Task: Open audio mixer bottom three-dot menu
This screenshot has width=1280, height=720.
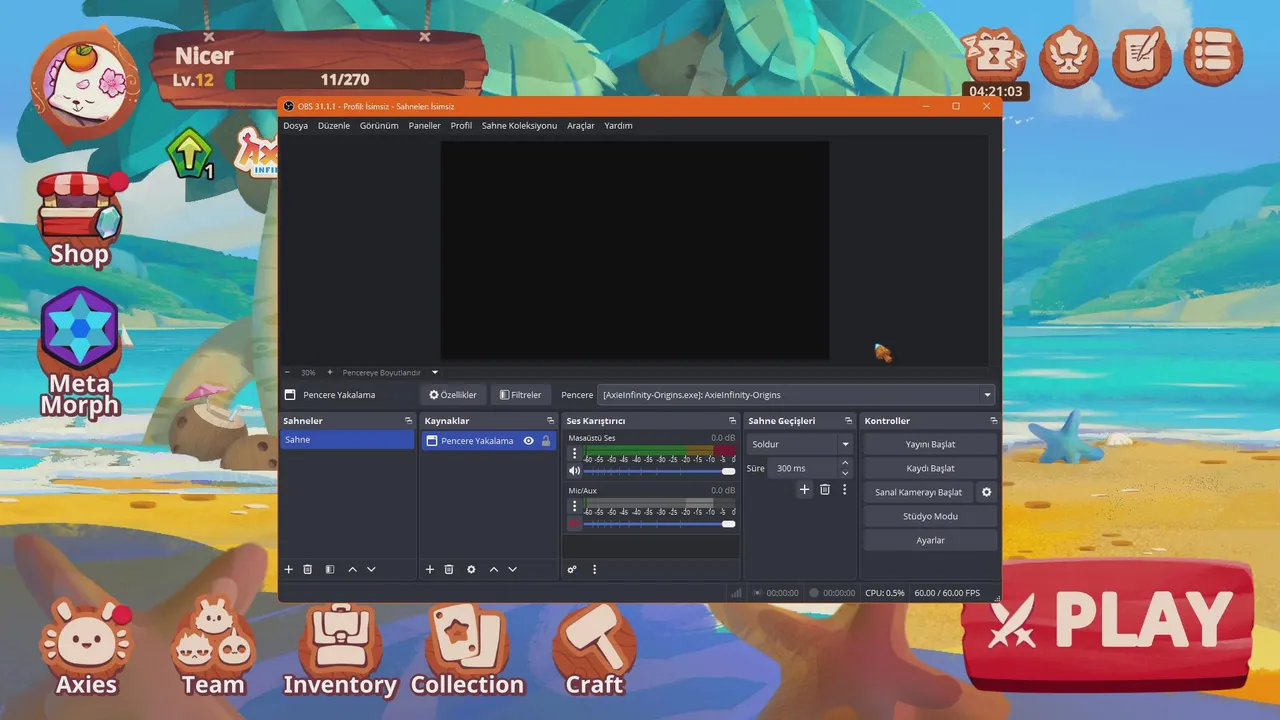Action: [x=594, y=569]
